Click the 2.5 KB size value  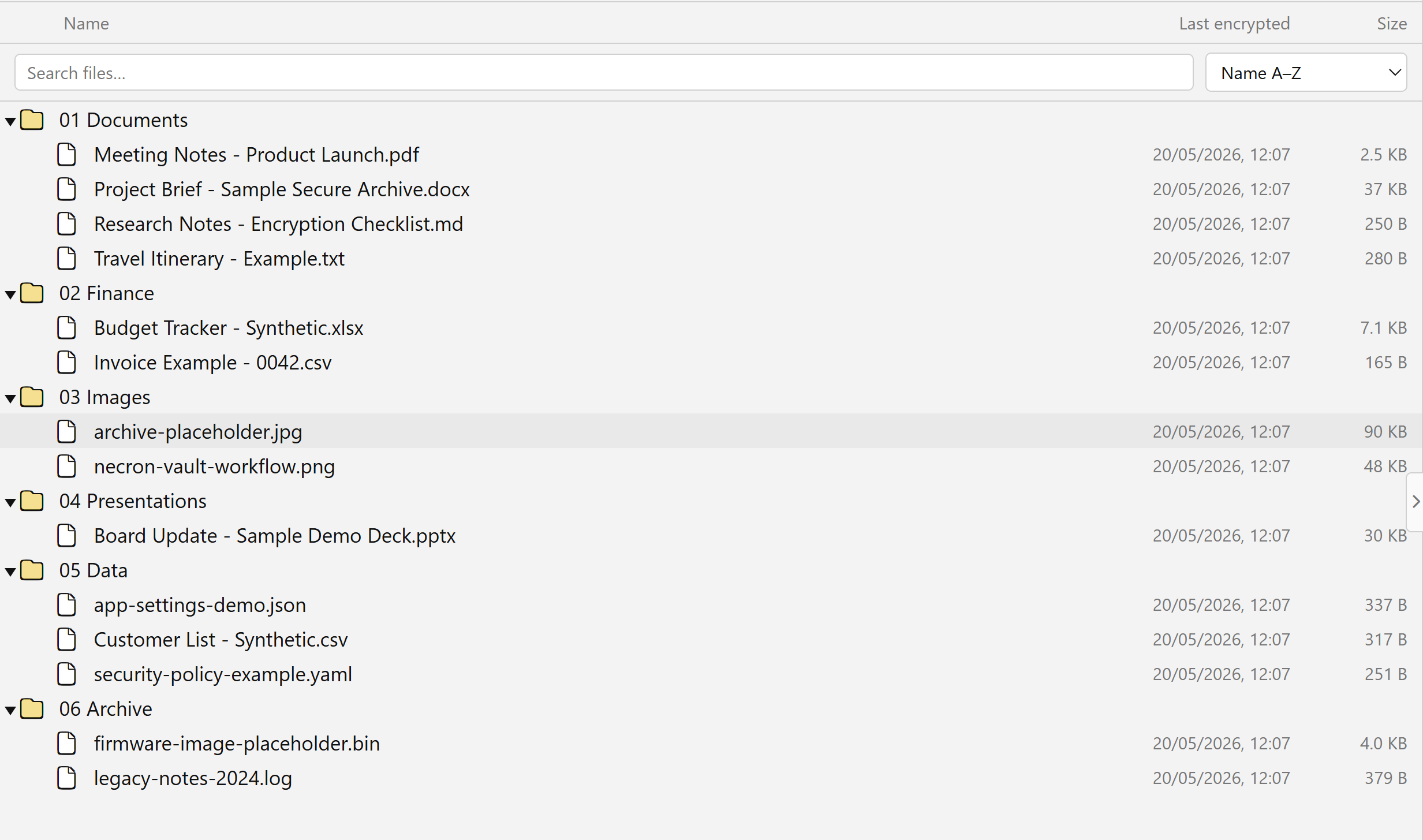click(1383, 155)
